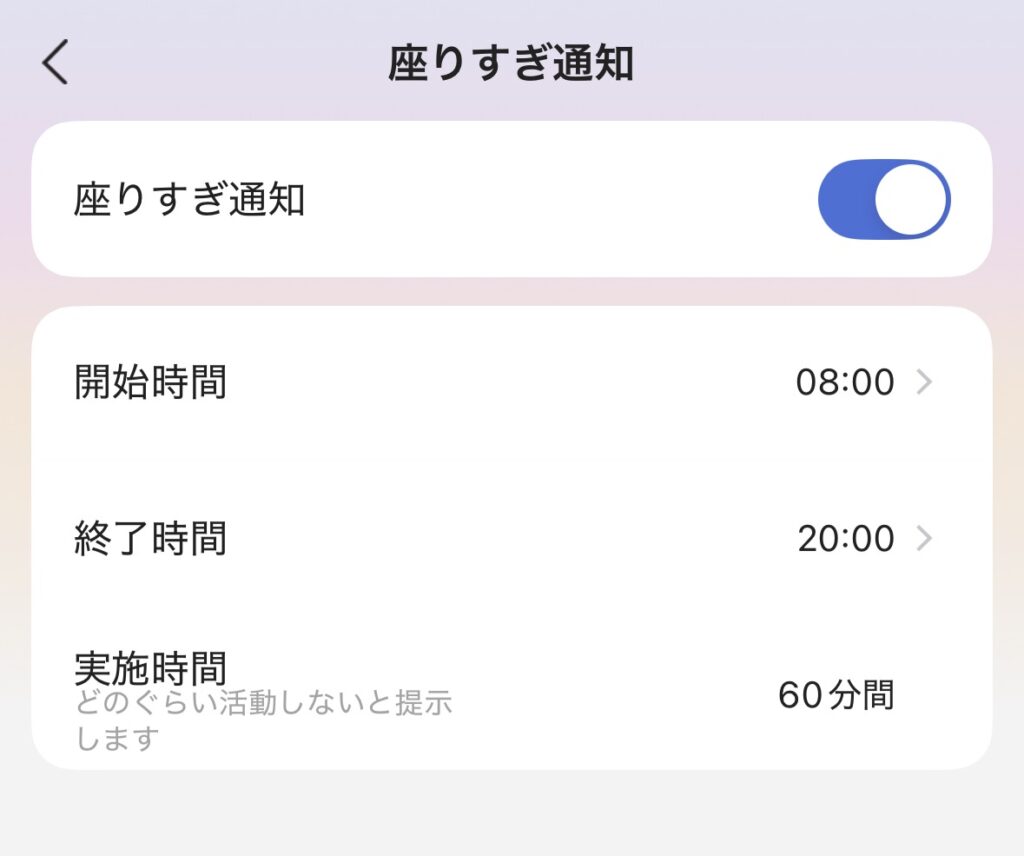Expand the chevron next to 20:00

[925, 539]
